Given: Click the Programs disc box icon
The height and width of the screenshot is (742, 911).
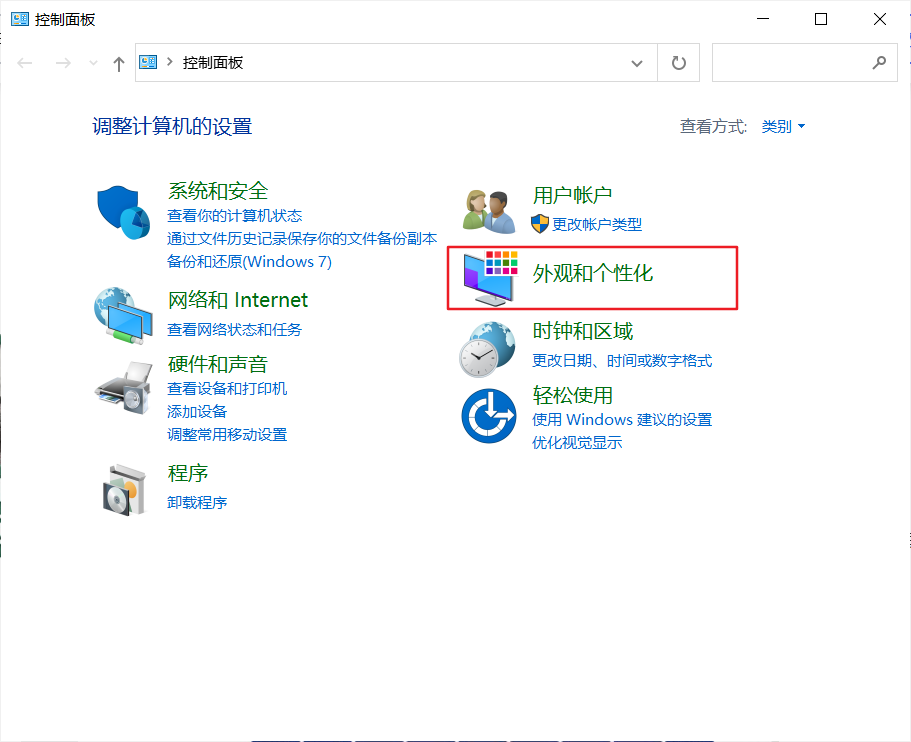Looking at the screenshot, I should [123, 489].
